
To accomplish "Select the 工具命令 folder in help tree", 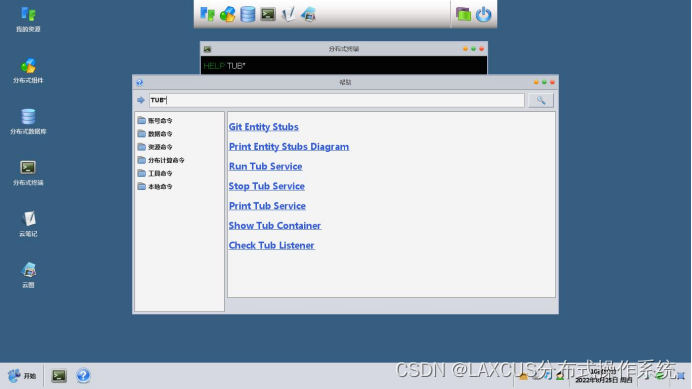I will point(155,174).
